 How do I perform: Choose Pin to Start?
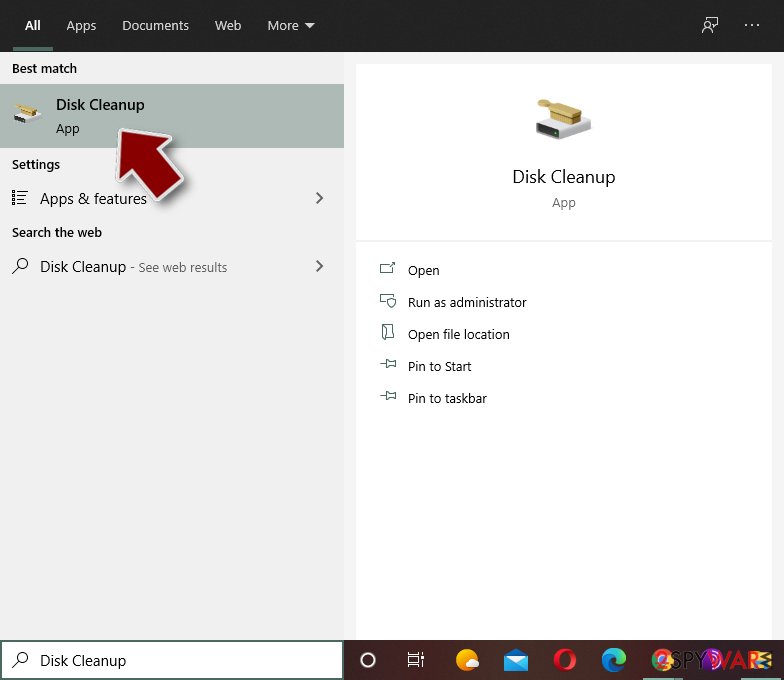[x=440, y=366]
